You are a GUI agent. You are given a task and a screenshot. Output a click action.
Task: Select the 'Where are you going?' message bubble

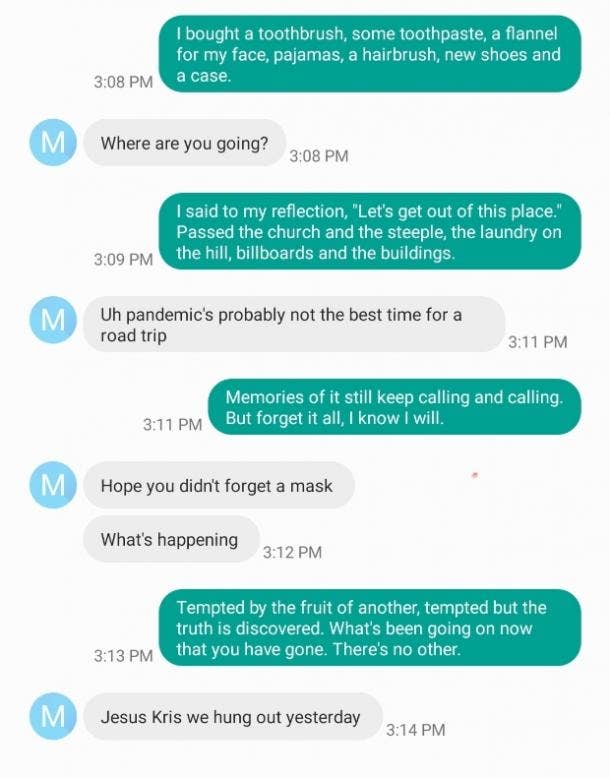(185, 143)
